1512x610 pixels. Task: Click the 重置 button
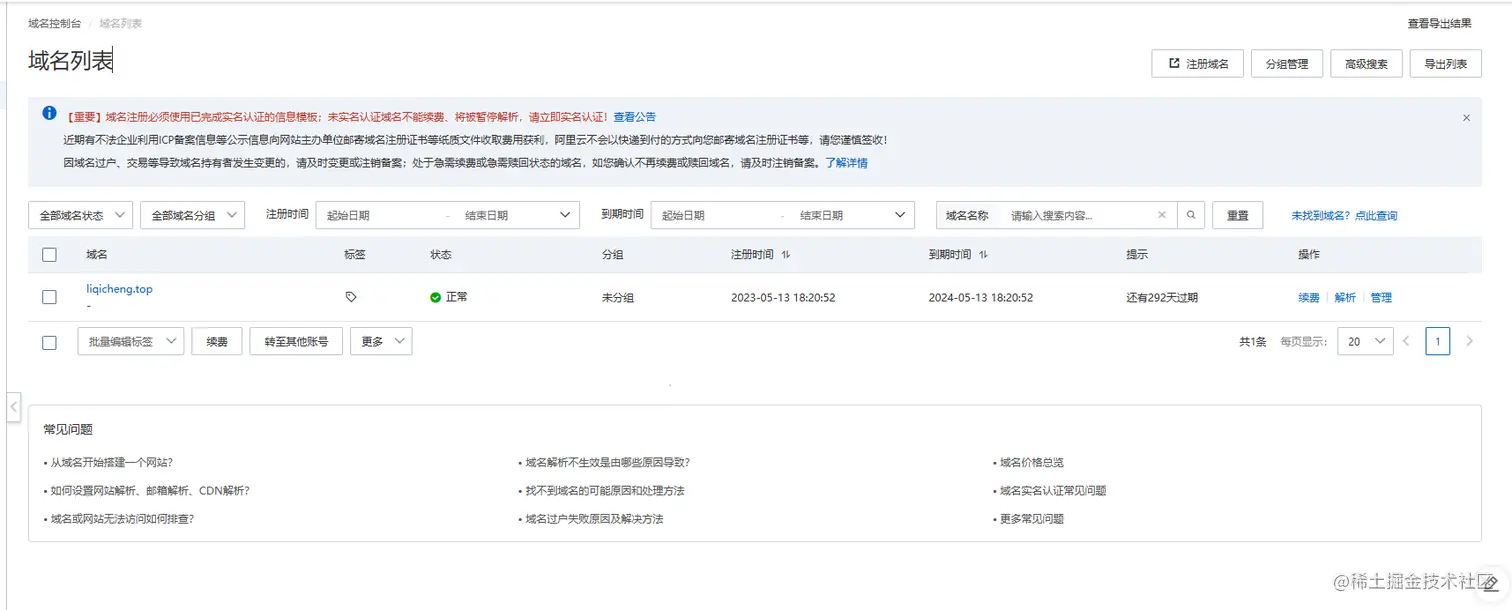pos(1238,215)
